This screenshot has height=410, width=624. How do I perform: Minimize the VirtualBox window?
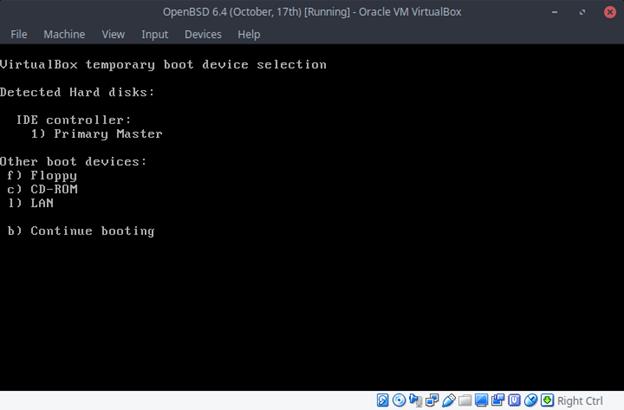coord(554,12)
